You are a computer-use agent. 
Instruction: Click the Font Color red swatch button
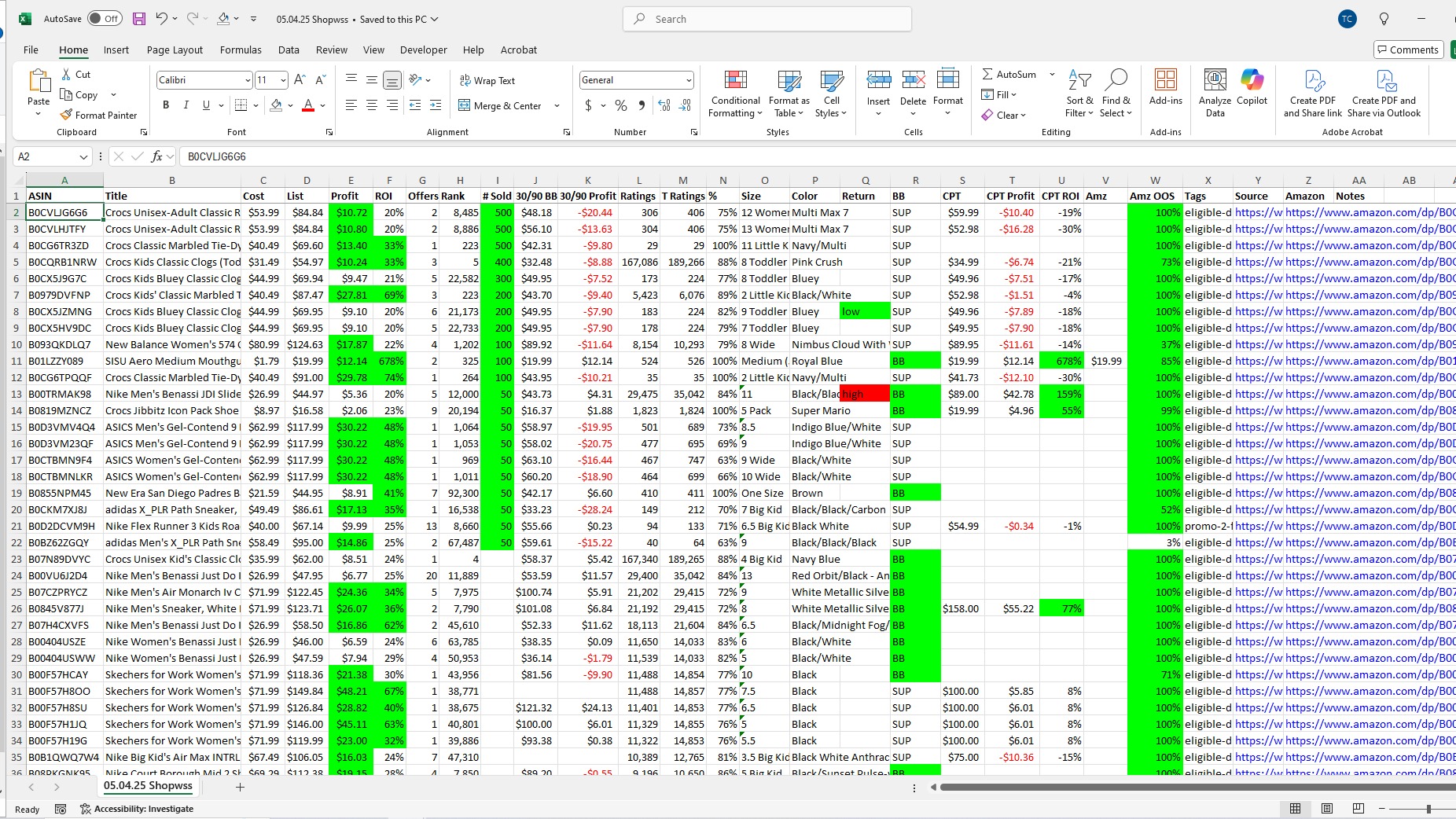(x=308, y=105)
